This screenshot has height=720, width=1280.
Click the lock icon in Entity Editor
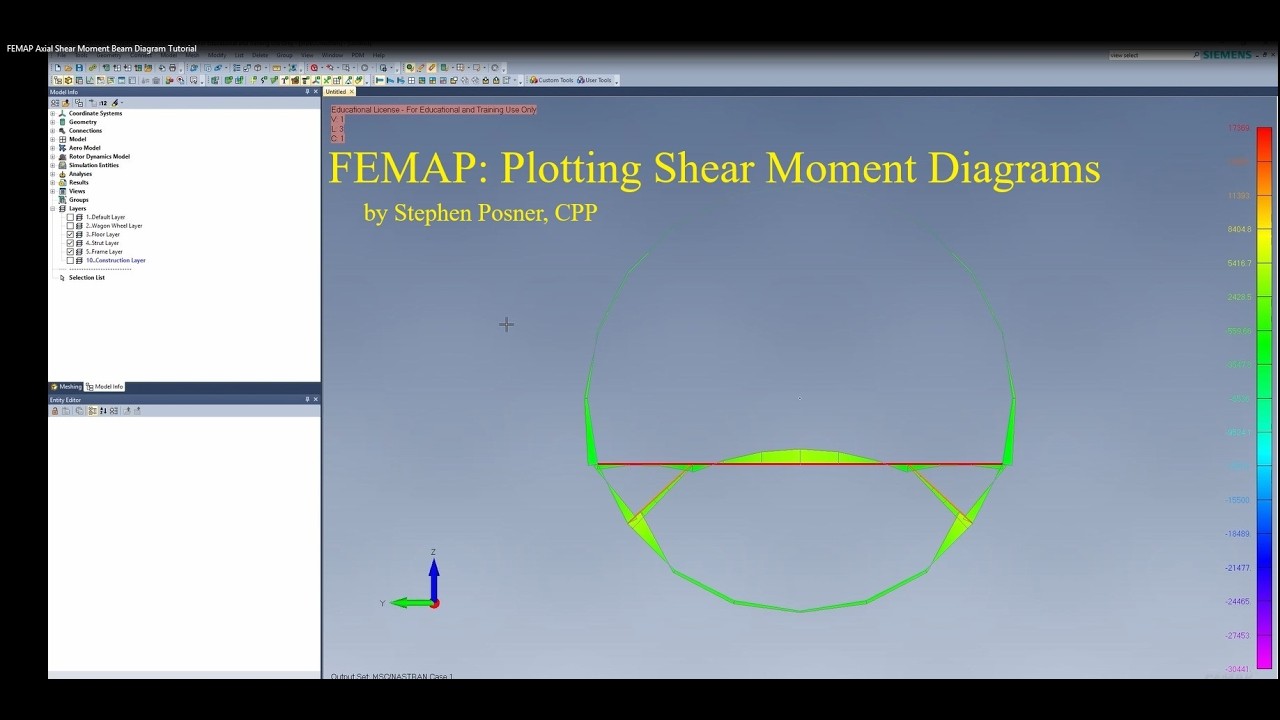click(55, 411)
